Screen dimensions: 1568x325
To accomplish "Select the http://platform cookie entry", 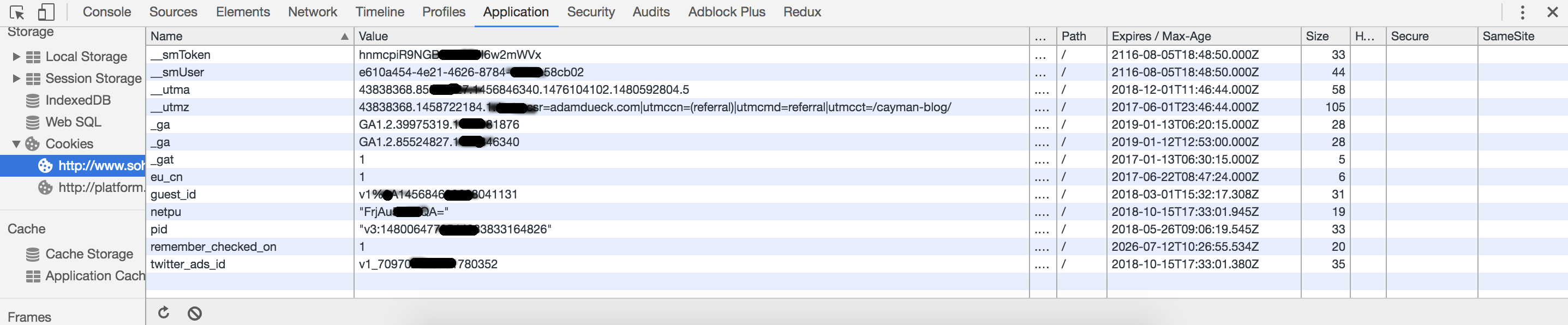I will 100,188.
